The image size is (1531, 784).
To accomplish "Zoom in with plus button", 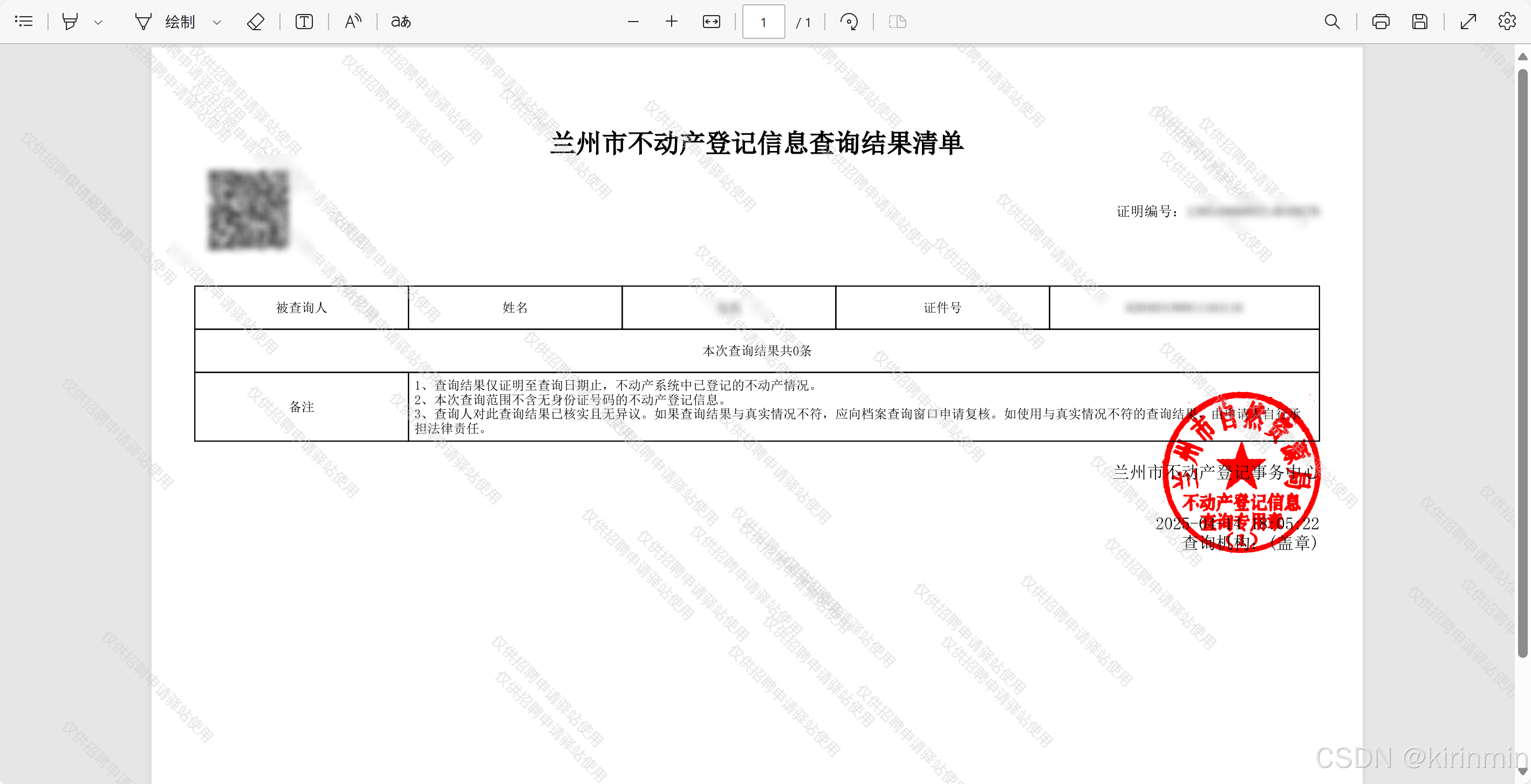I will 672,22.
